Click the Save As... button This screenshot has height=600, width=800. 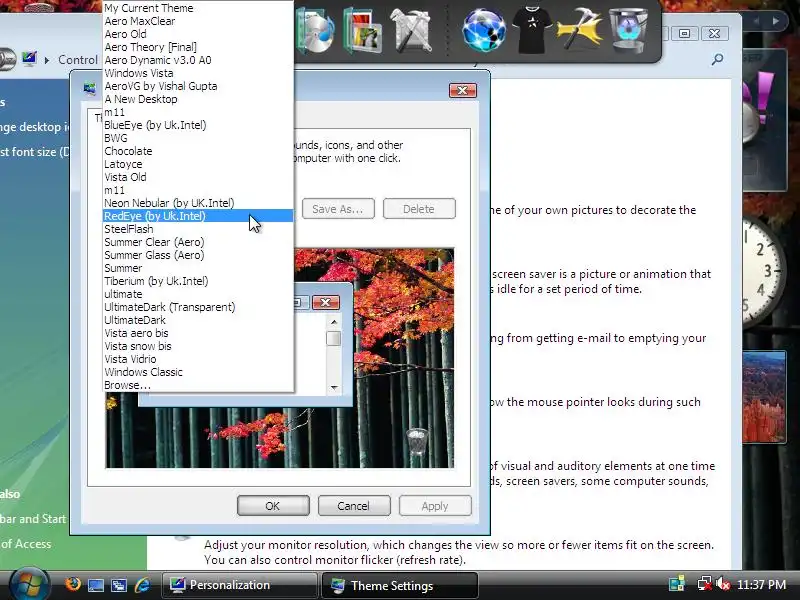click(x=338, y=209)
